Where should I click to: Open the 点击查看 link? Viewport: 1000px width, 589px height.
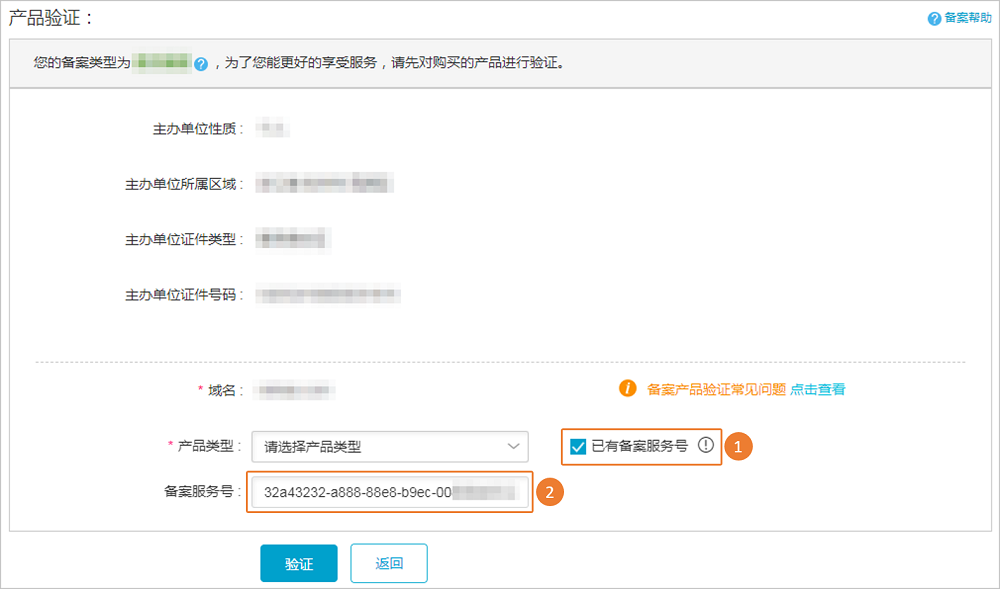click(817, 389)
